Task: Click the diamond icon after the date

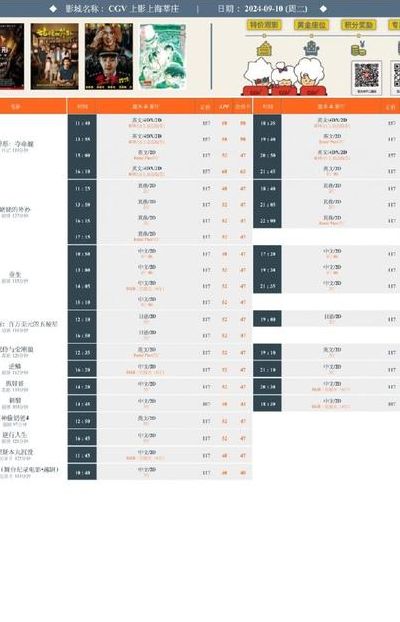Action: (323, 9)
